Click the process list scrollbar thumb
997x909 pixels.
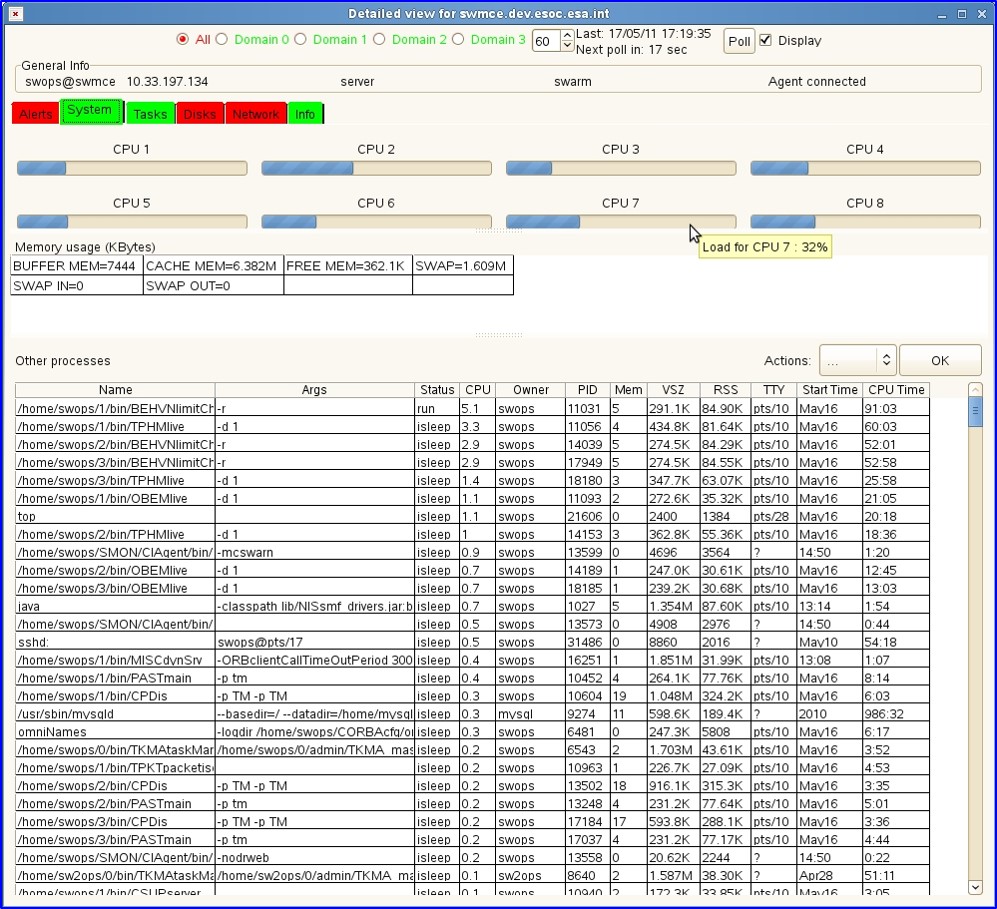point(975,412)
